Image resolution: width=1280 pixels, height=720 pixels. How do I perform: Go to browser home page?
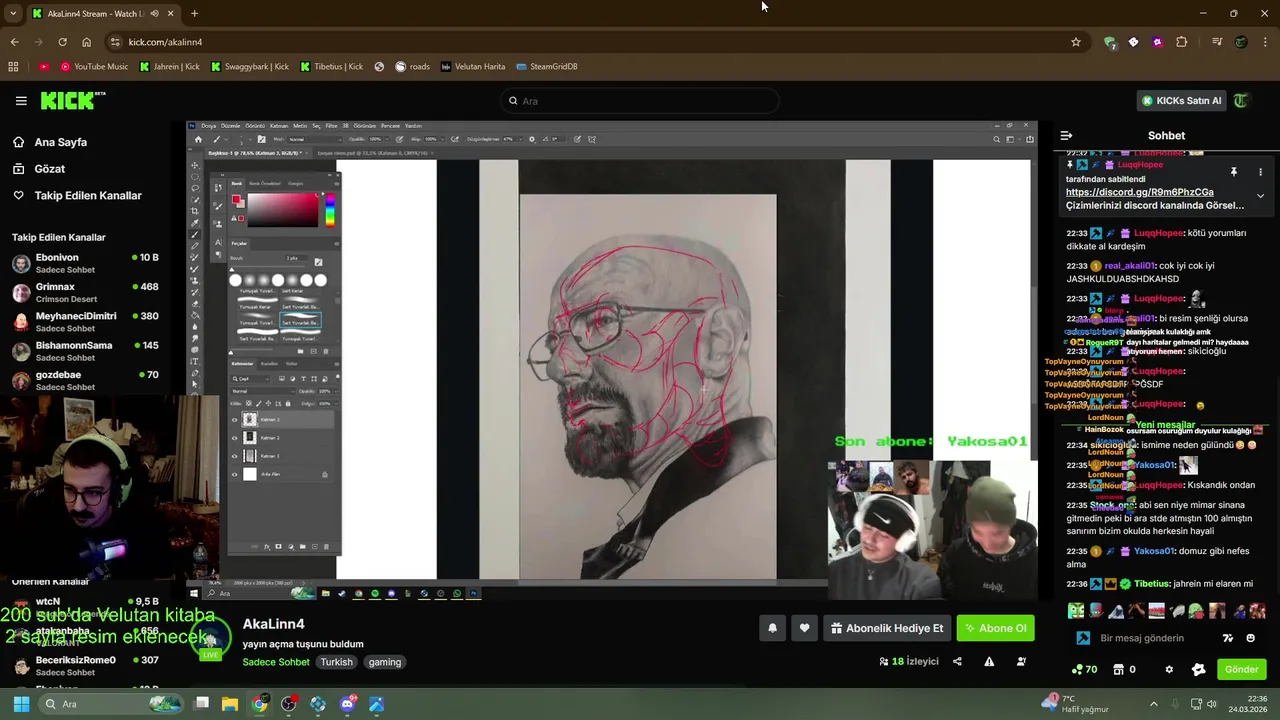pyautogui.click(x=86, y=42)
